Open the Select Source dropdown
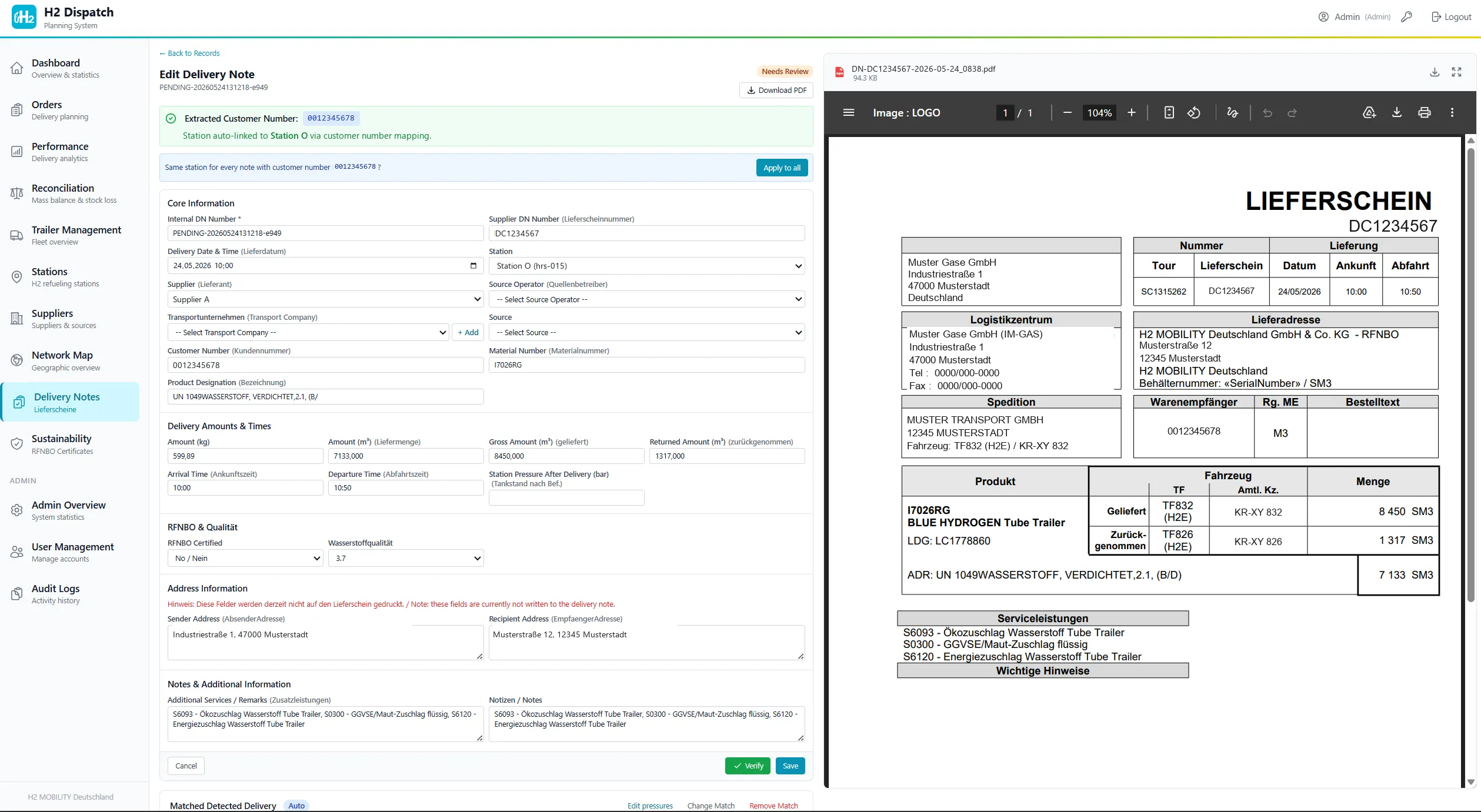Image resolution: width=1481 pixels, height=812 pixels. (646, 332)
